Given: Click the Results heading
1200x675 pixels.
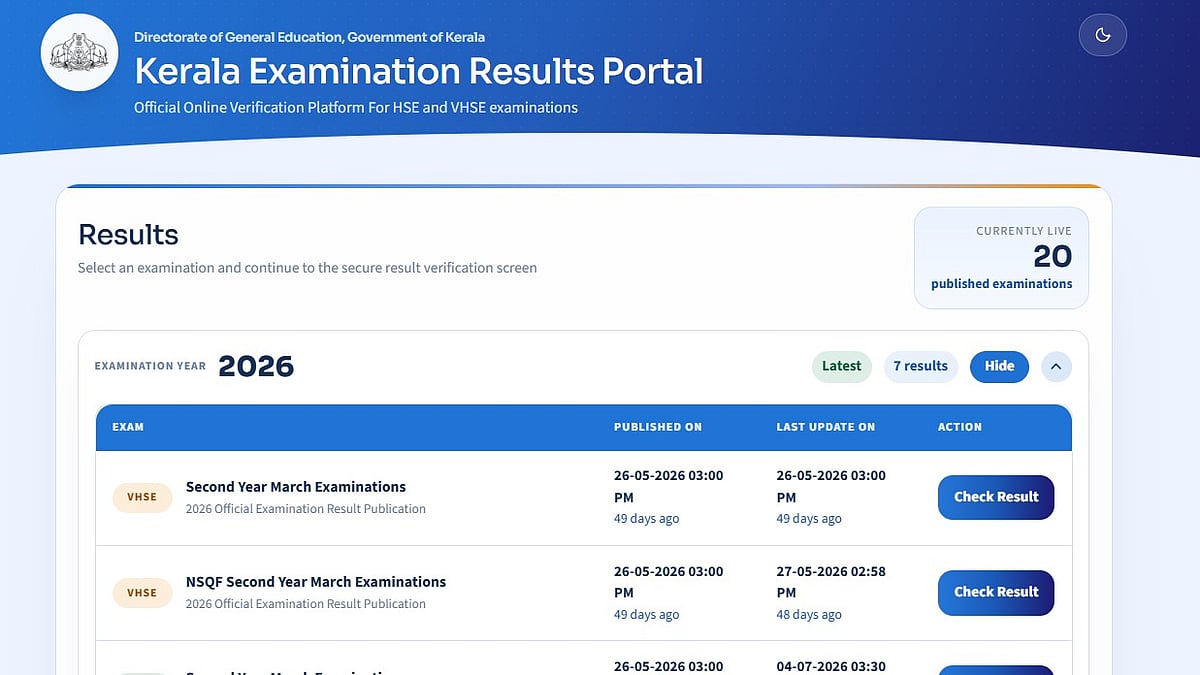Looking at the screenshot, I should (x=128, y=235).
